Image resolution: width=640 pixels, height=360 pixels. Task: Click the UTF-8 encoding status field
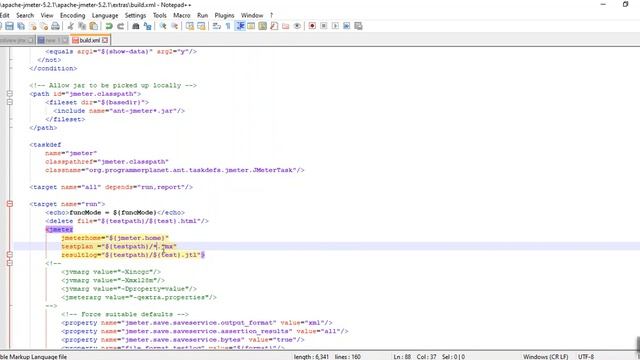[586, 356]
